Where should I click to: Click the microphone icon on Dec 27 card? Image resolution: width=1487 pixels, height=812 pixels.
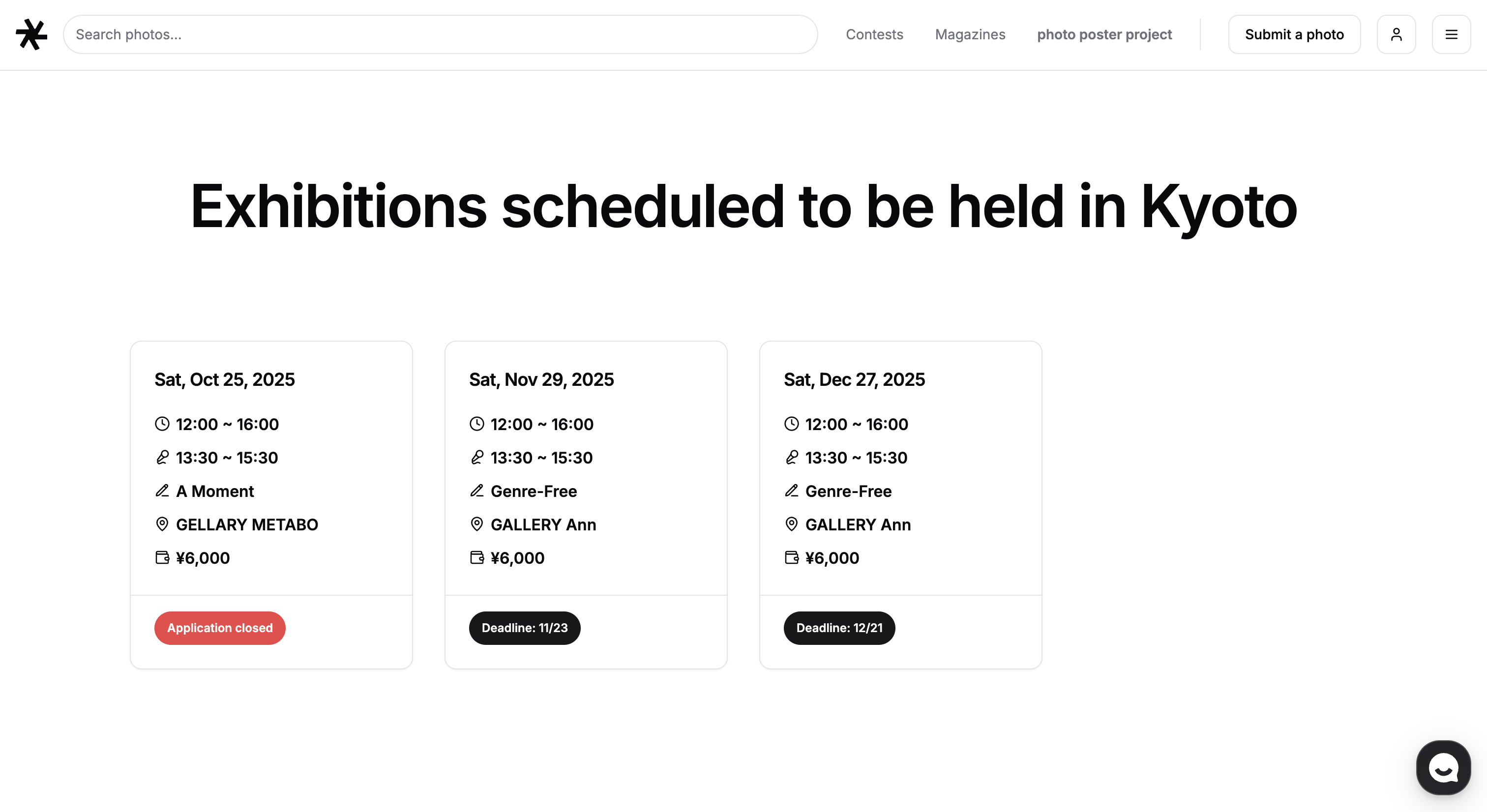pos(791,458)
